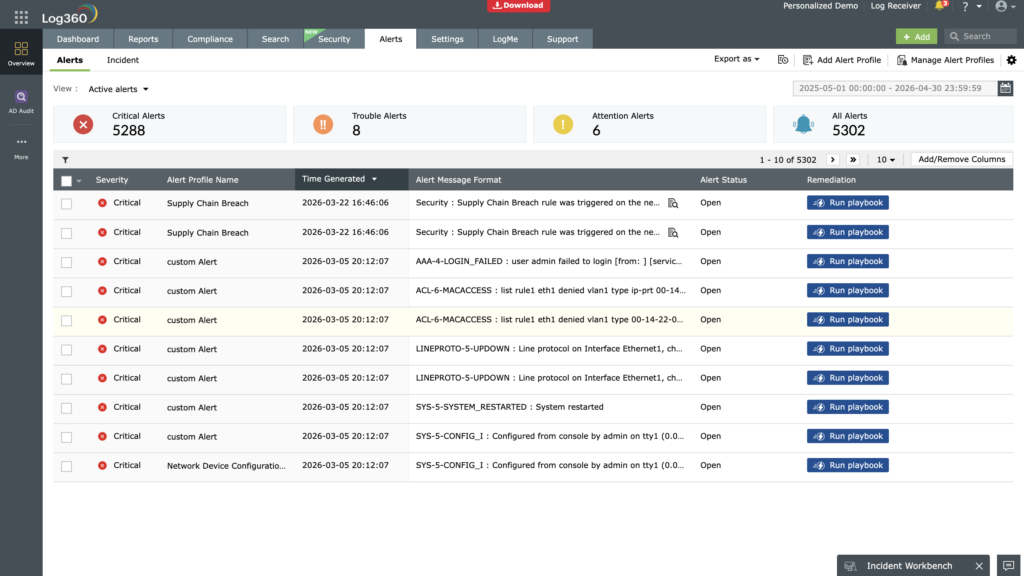Open the Active alerts view dropdown
The width and height of the screenshot is (1024, 576).
118,89
